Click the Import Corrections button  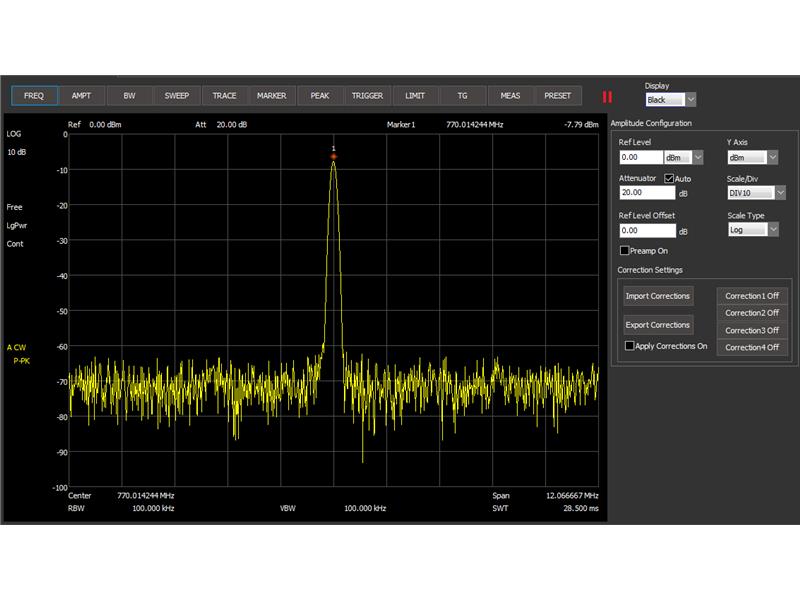point(657,296)
